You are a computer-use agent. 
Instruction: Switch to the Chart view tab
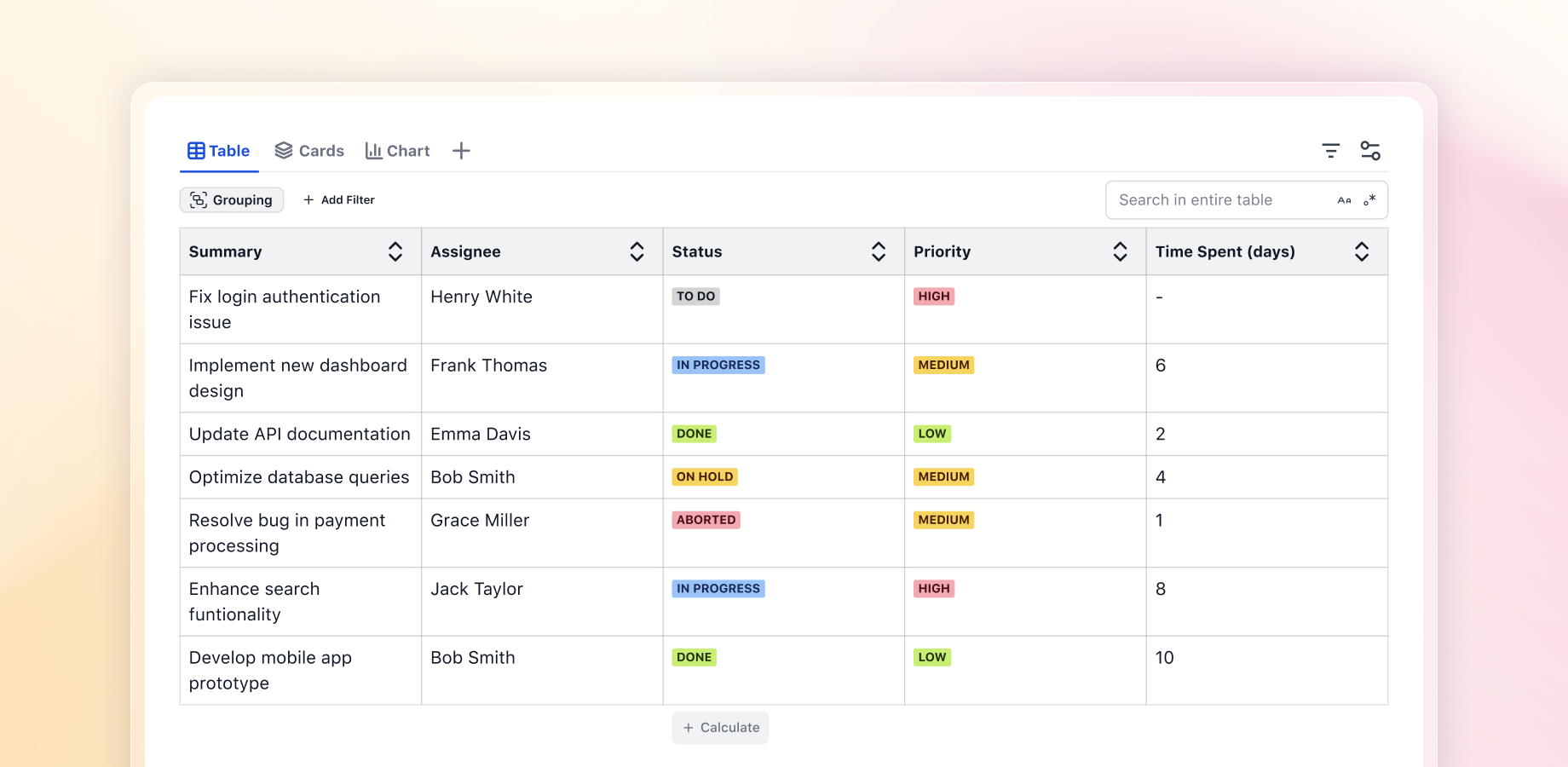click(x=398, y=151)
